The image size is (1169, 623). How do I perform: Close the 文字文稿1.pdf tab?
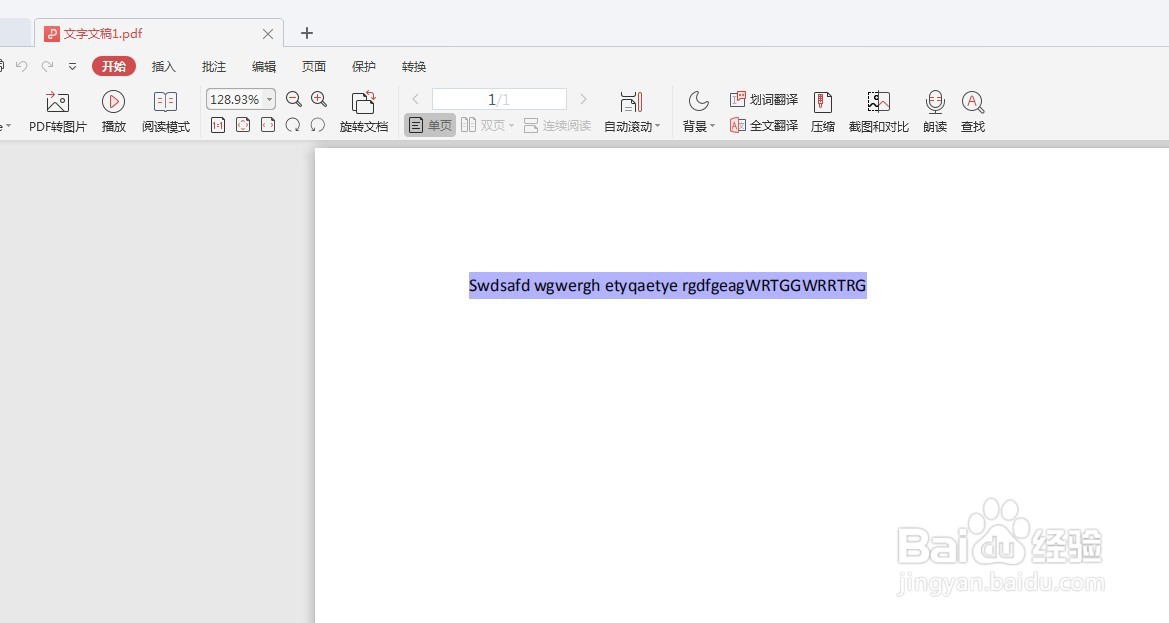(x=268, y=34)
